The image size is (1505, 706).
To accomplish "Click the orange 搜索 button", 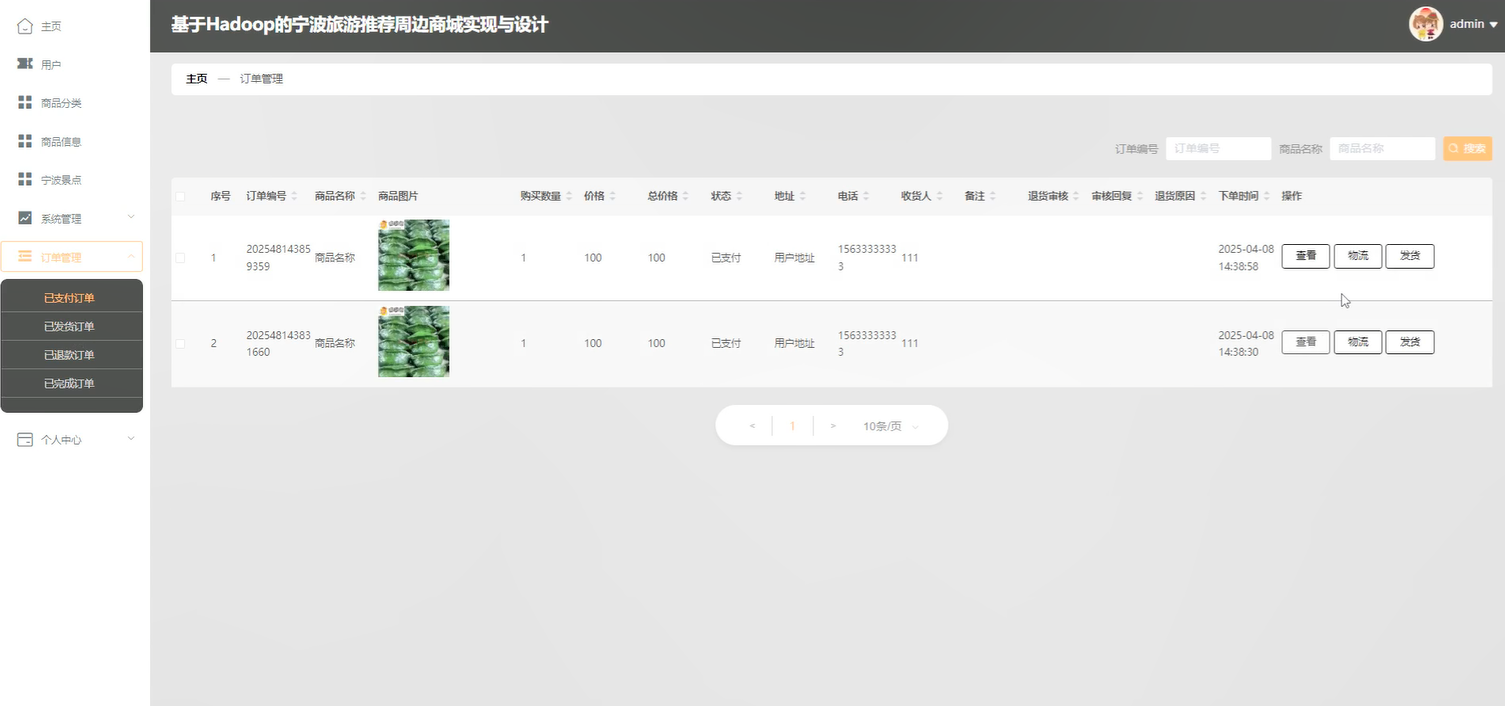I will pyautogui.click(x=1467, y=148).
